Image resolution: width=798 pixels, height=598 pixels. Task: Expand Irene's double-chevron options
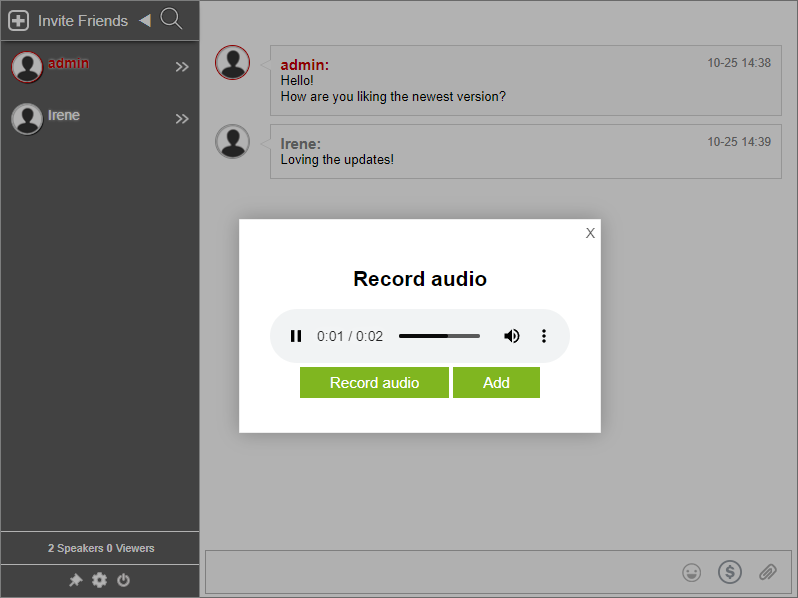[182, 119]
